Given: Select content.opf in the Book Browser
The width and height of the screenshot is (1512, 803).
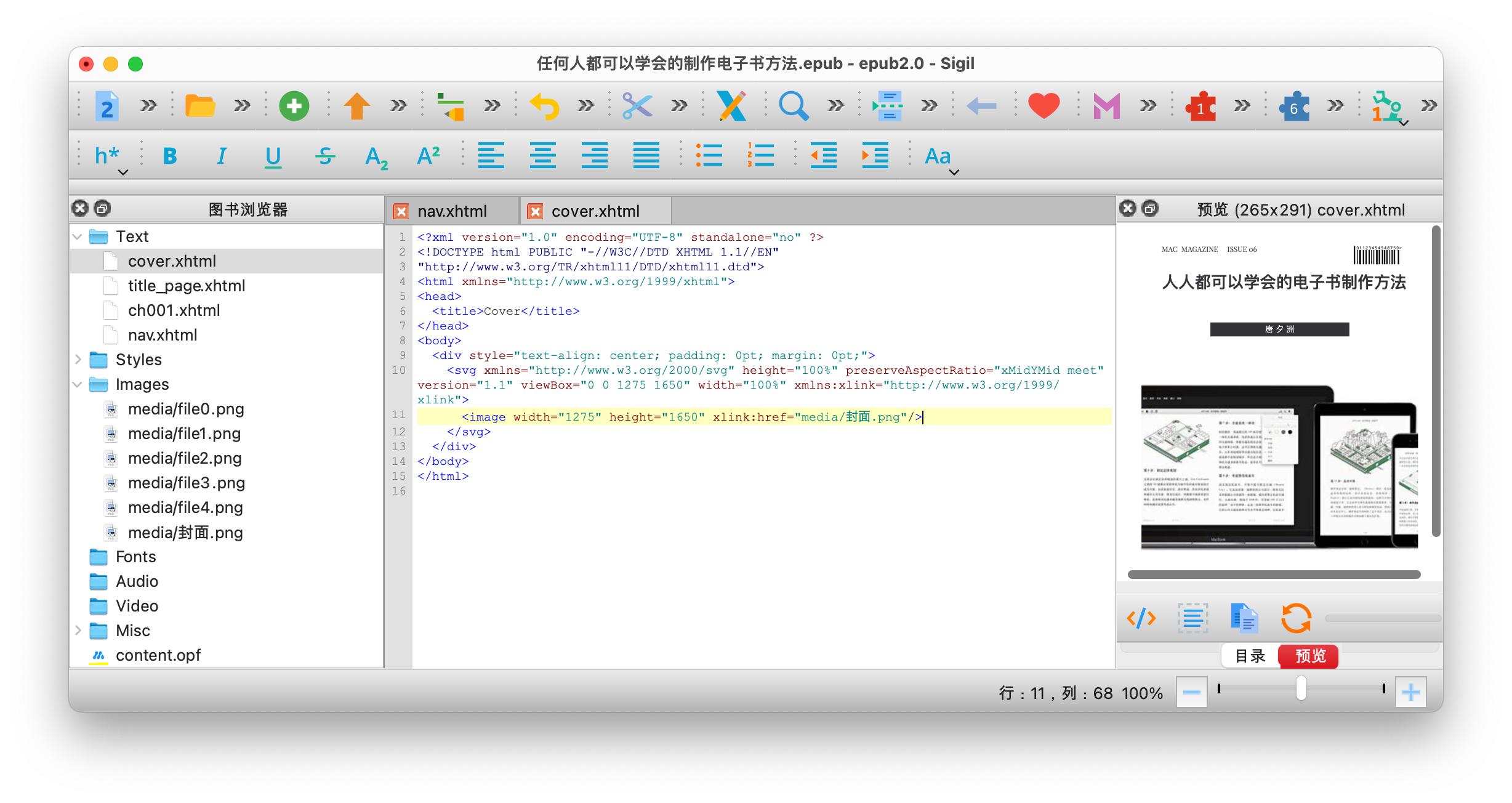Looking at the screenshot, I should click(x=158, y=655).
